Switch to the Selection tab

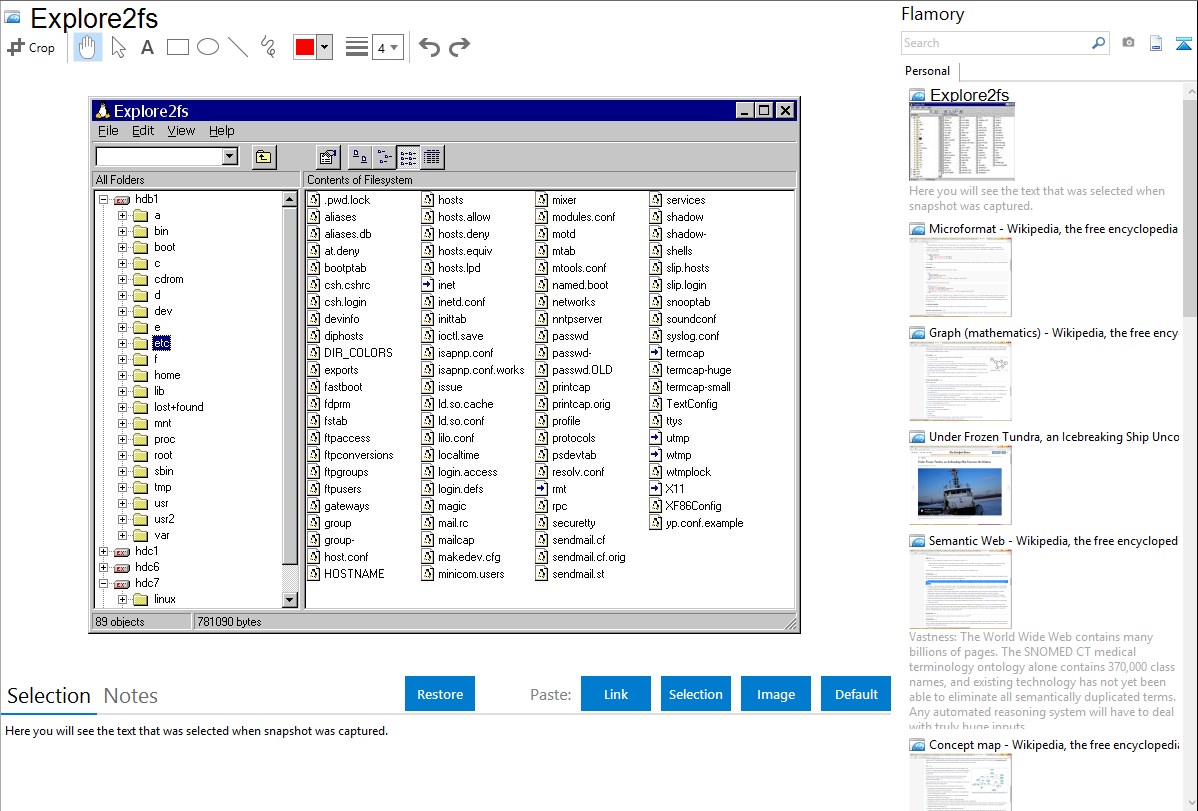click(x=49, y=696)
